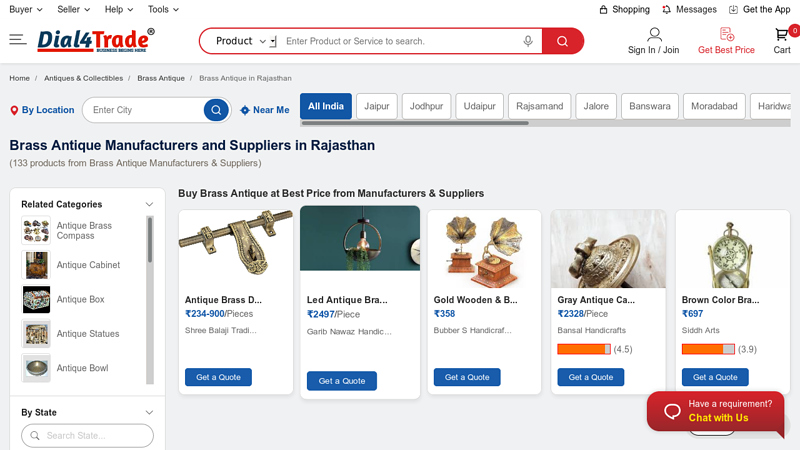Select the Jodhpur location tab
Image resolution: width=800 pixels, height=450 pixels.
coord(427,106)
